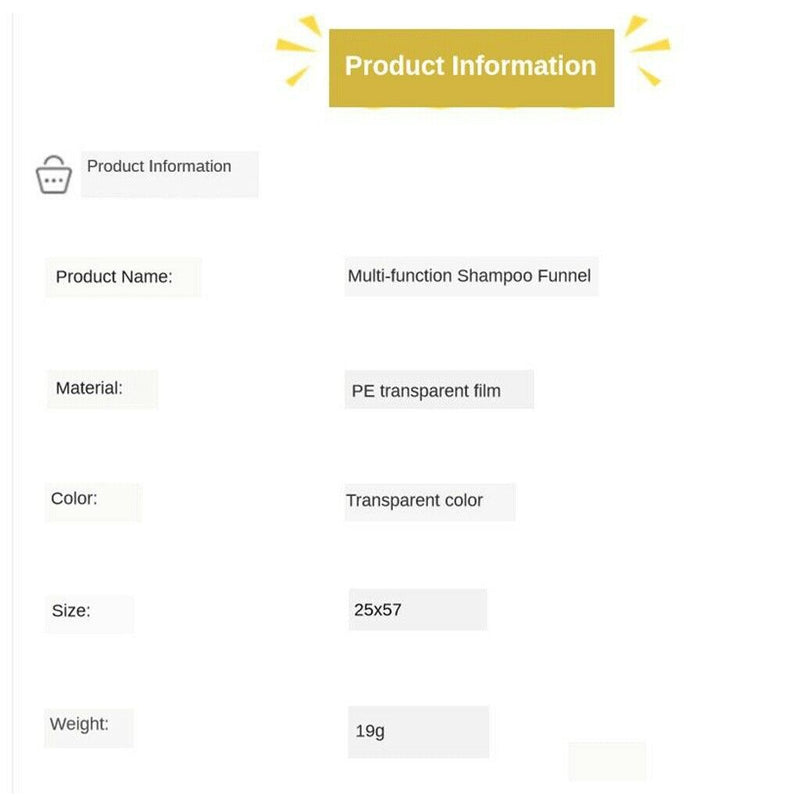Screen dimensions: 800x800
Task: Select the PE transparent film value
Action: point(426,390)
